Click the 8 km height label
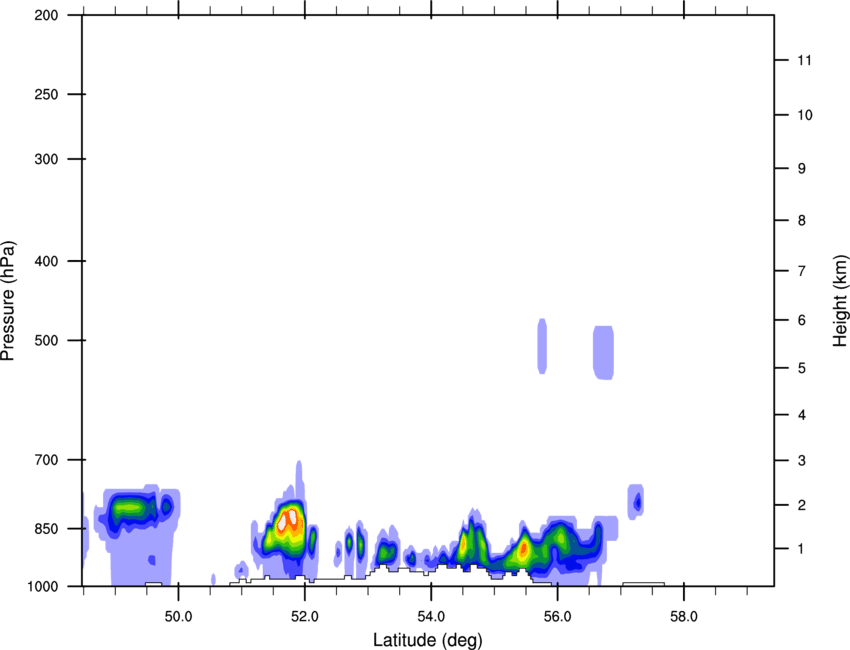Screen dimensions: 850x650 click(802, 221)
